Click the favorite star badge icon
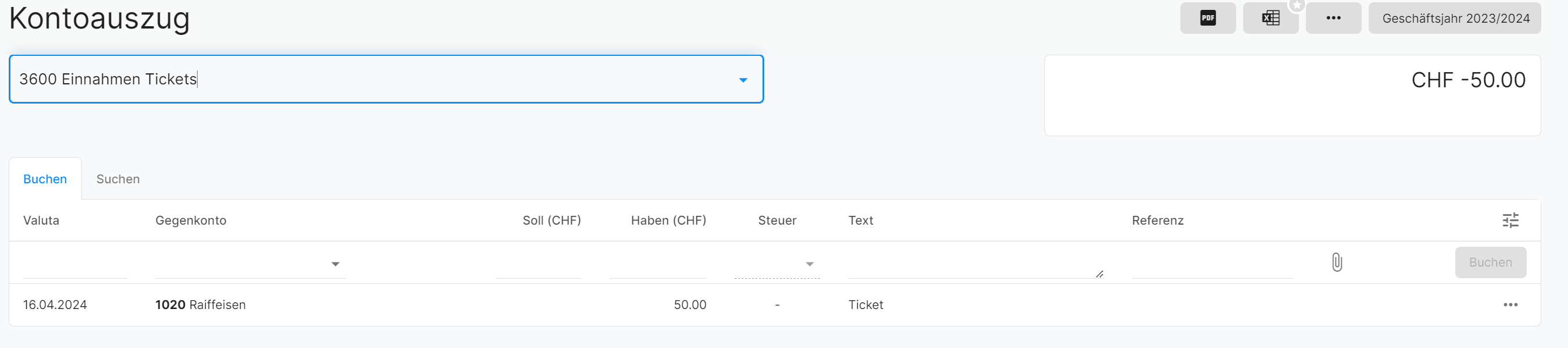 [1297, 5]
